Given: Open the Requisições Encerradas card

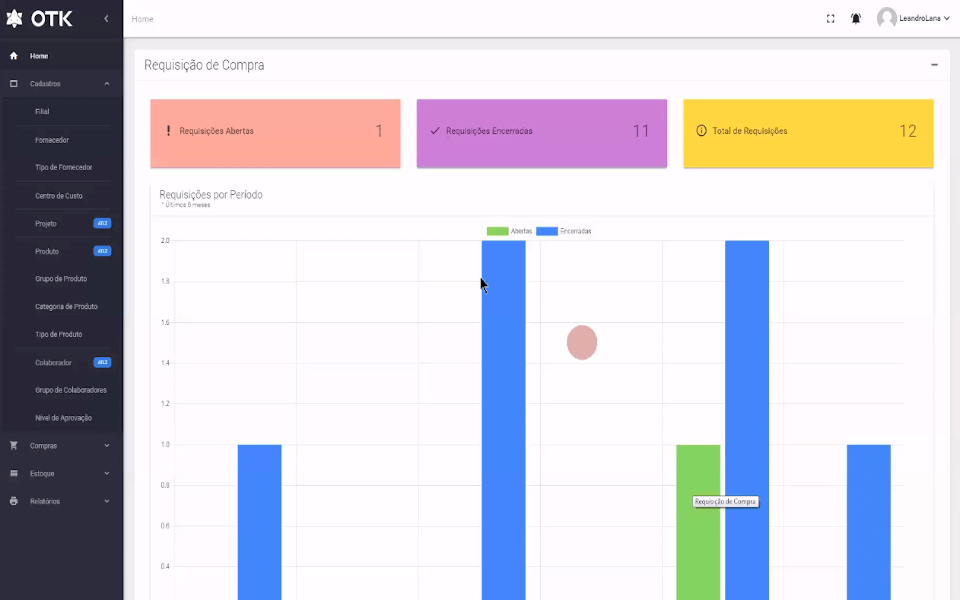Looking at the screenshot, I should click(x=542, y=133).
